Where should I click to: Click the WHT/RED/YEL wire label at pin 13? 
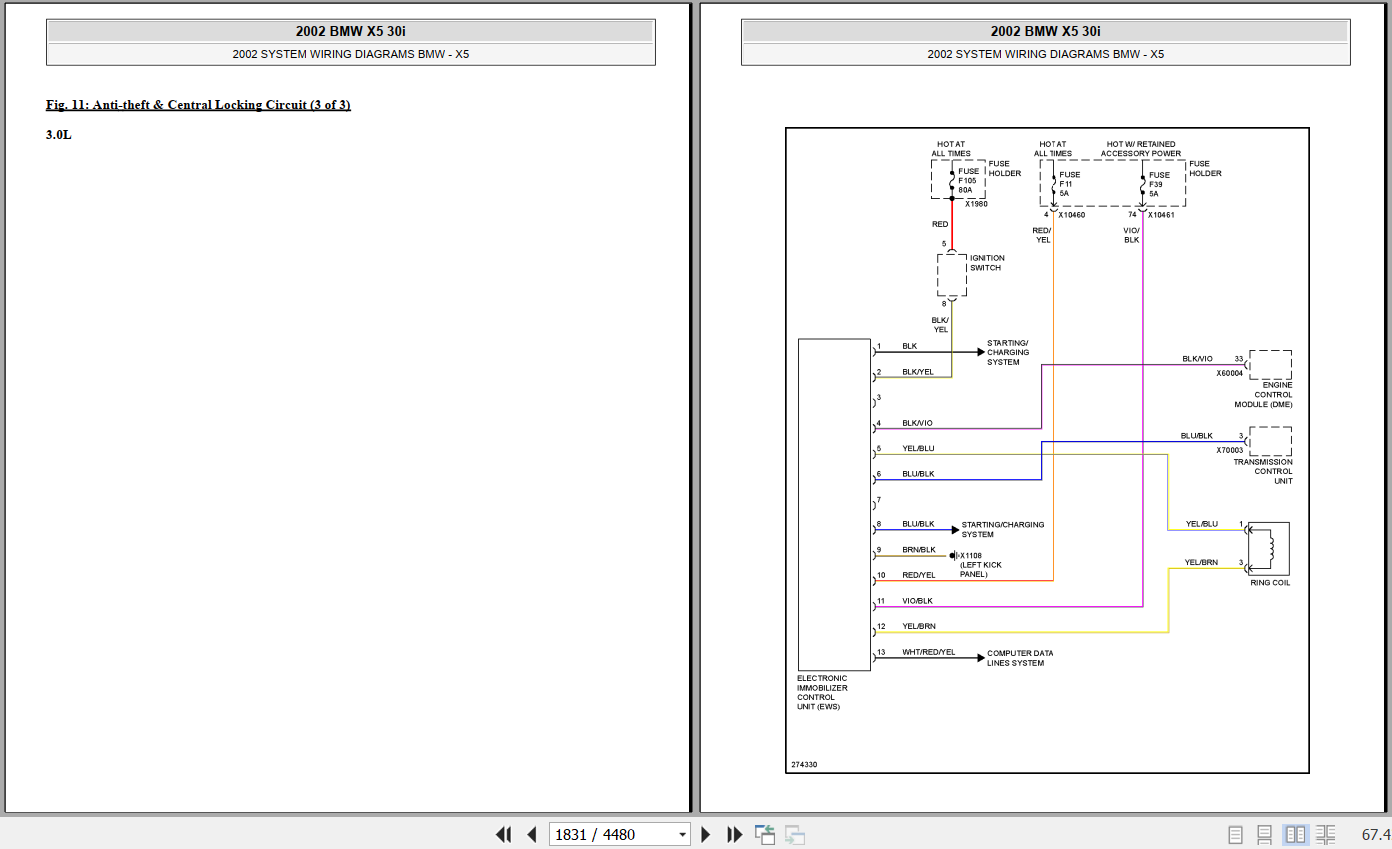click(x=929, y=653)
